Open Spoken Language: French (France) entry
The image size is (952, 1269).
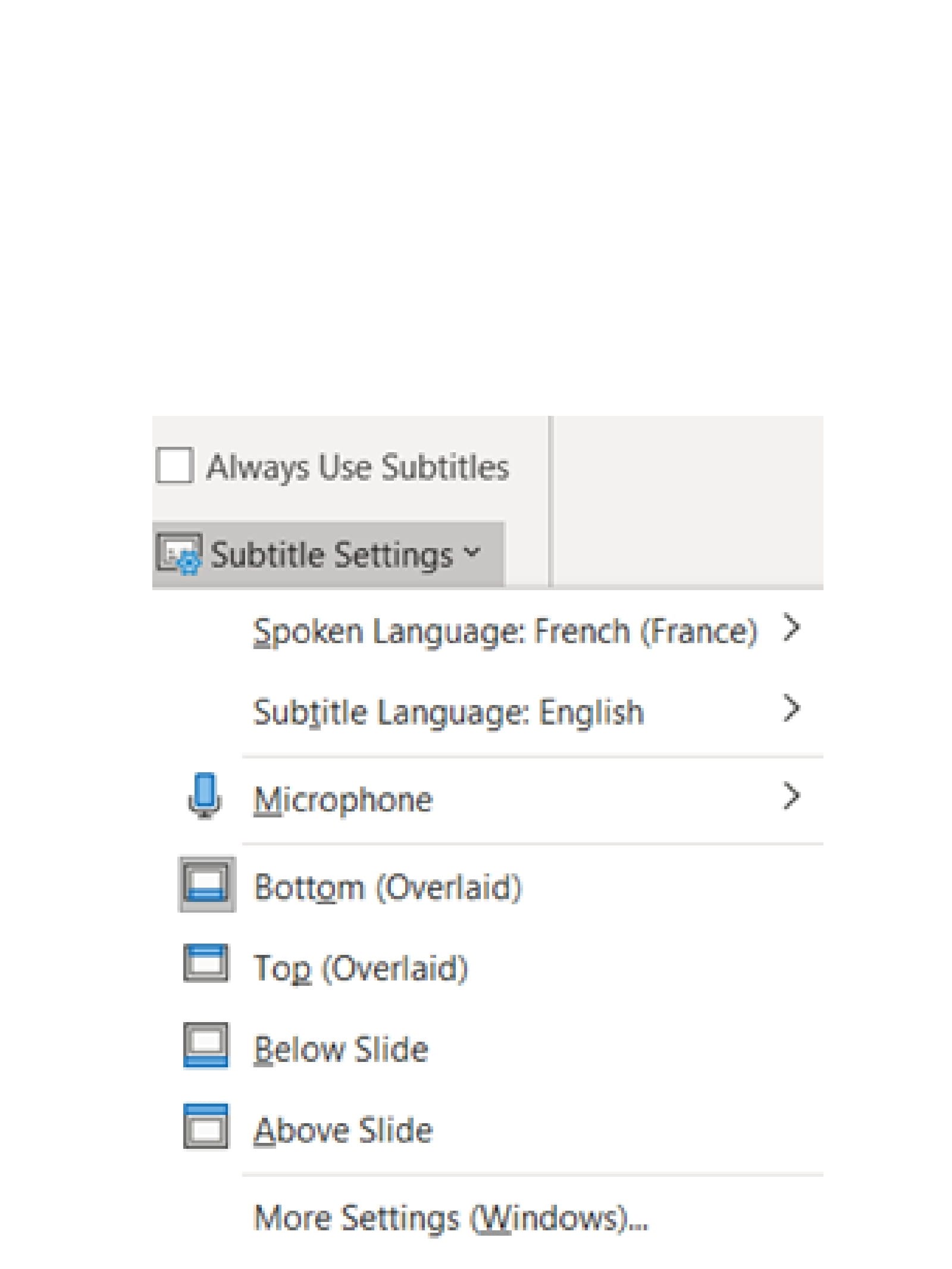click(x=505, y=631)
